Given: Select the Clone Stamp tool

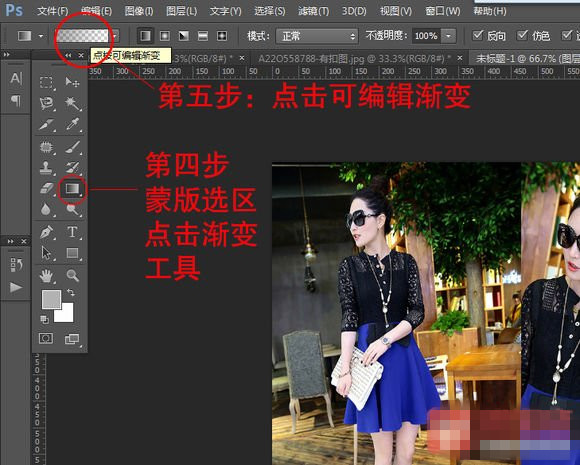Looking at the screenshot, I should click(46, 168).
